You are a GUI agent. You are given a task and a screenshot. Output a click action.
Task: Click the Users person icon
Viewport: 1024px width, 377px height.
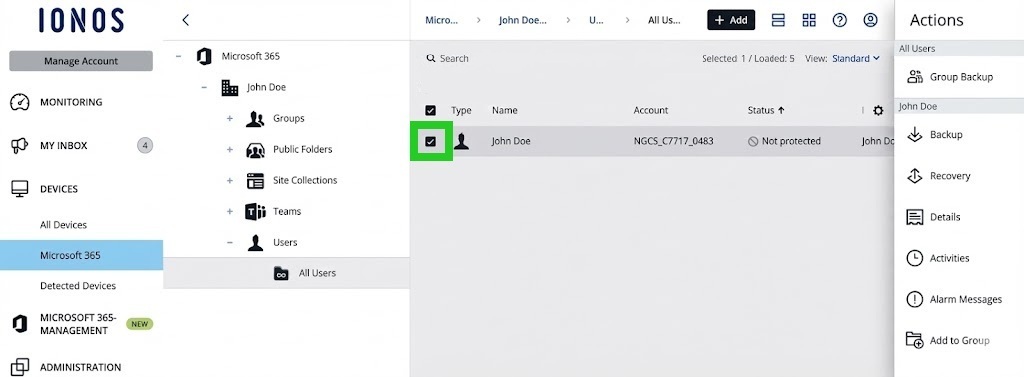(255, 243)
